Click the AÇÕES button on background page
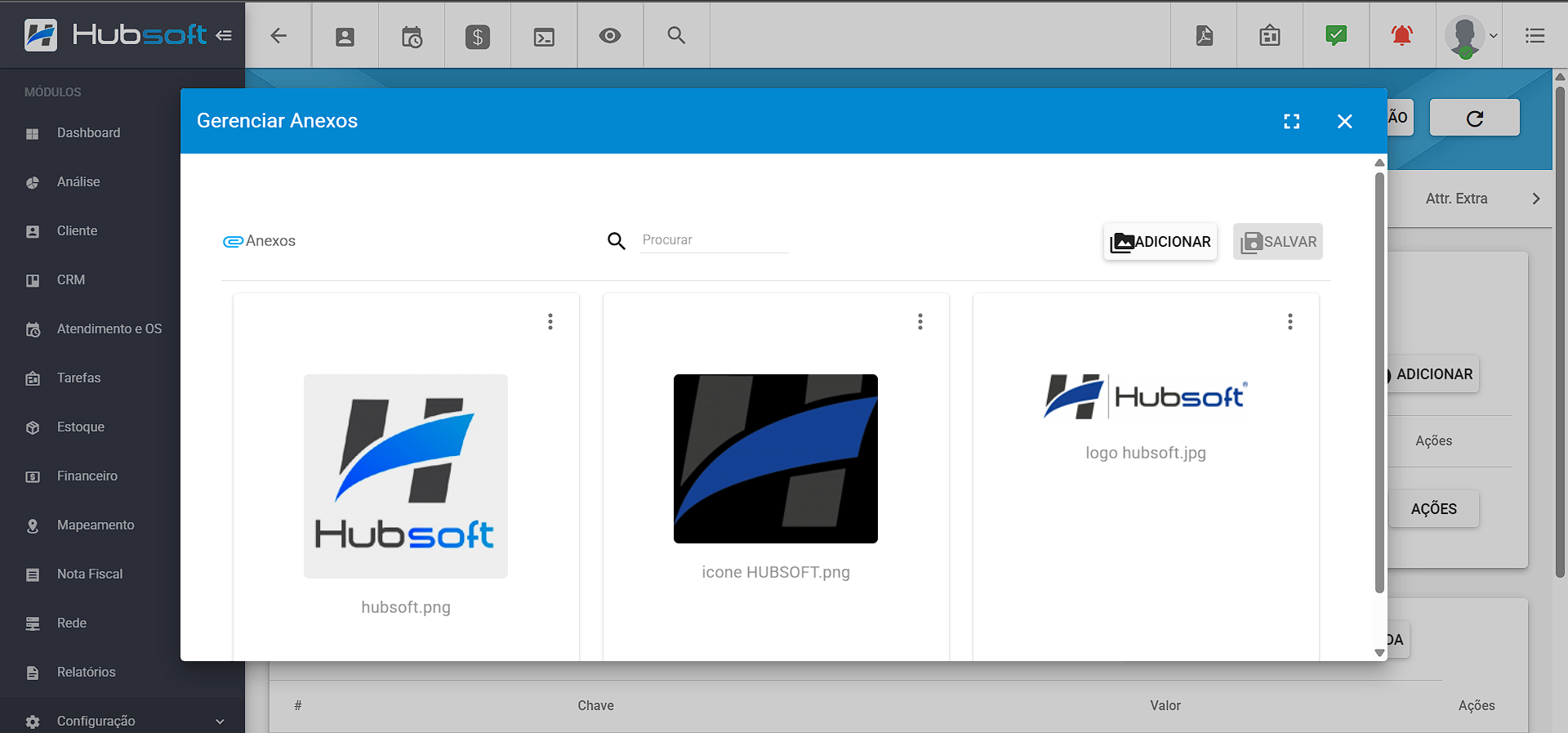The height and width of the screenshot is (733, 1568). click(x=1434, y=509)
